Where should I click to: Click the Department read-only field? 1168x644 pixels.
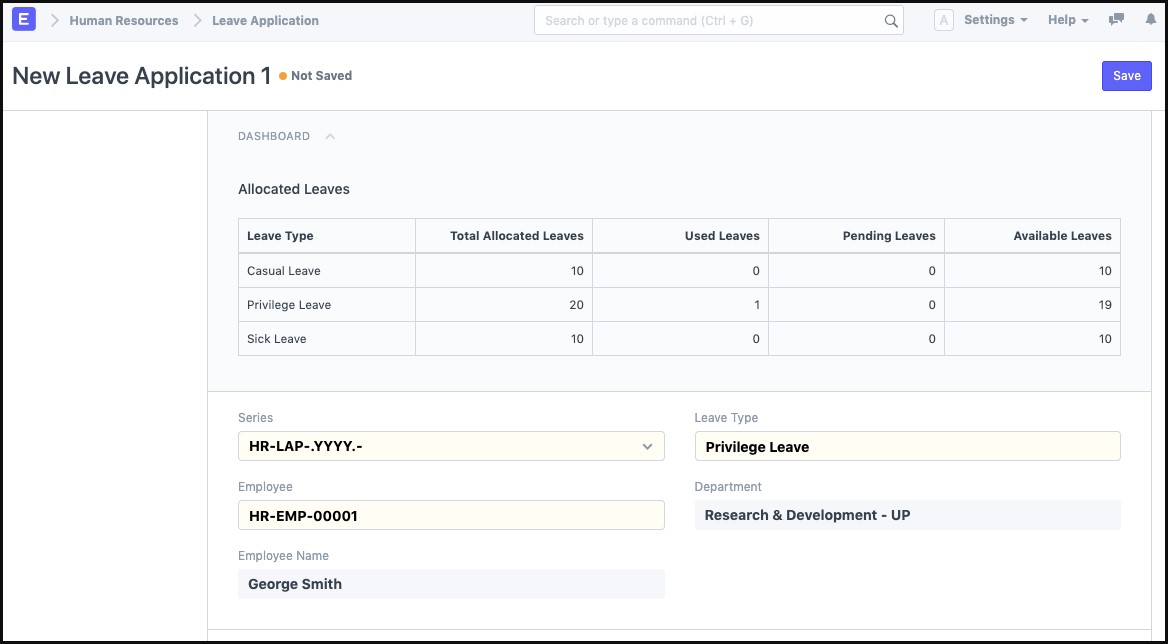[x=907, y=515]
